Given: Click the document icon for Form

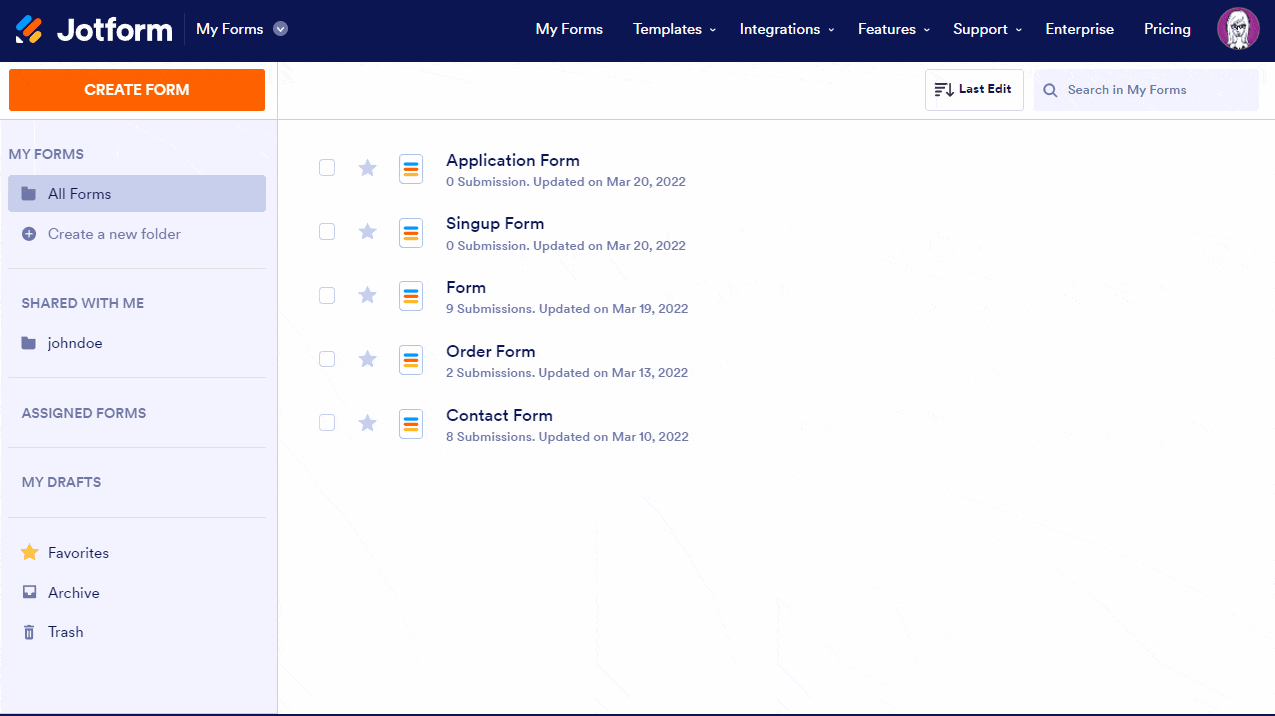Looking at the screenshot, I should pyautogui.click(x=411, y=296).
